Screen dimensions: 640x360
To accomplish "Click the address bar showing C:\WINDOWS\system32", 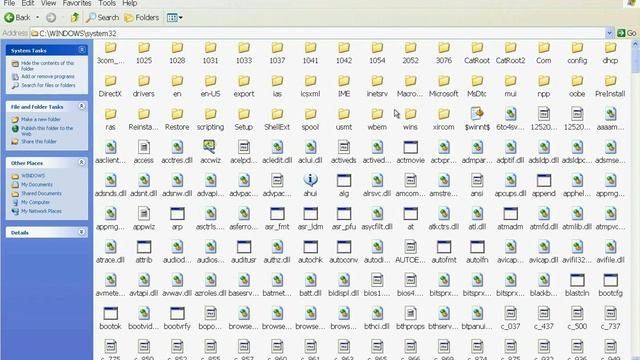I will 318,33.
